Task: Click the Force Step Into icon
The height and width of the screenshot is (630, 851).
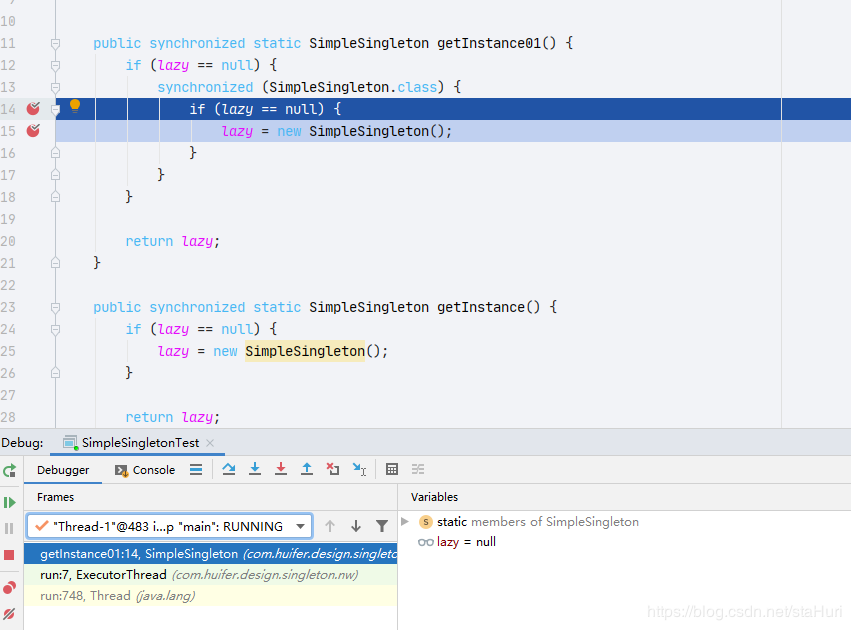Action: (281, 469)
